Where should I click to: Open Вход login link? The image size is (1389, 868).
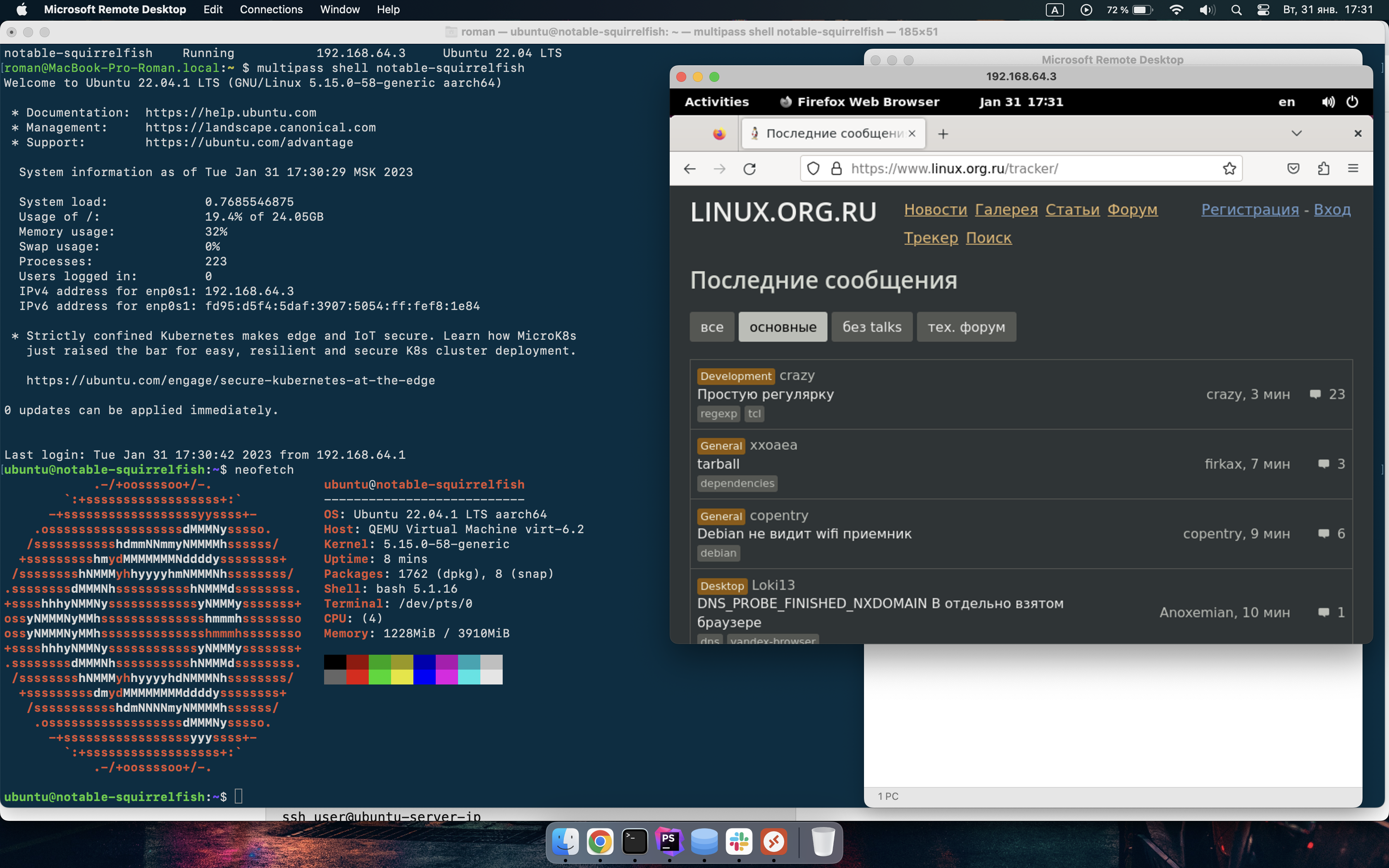(1332, 210)
